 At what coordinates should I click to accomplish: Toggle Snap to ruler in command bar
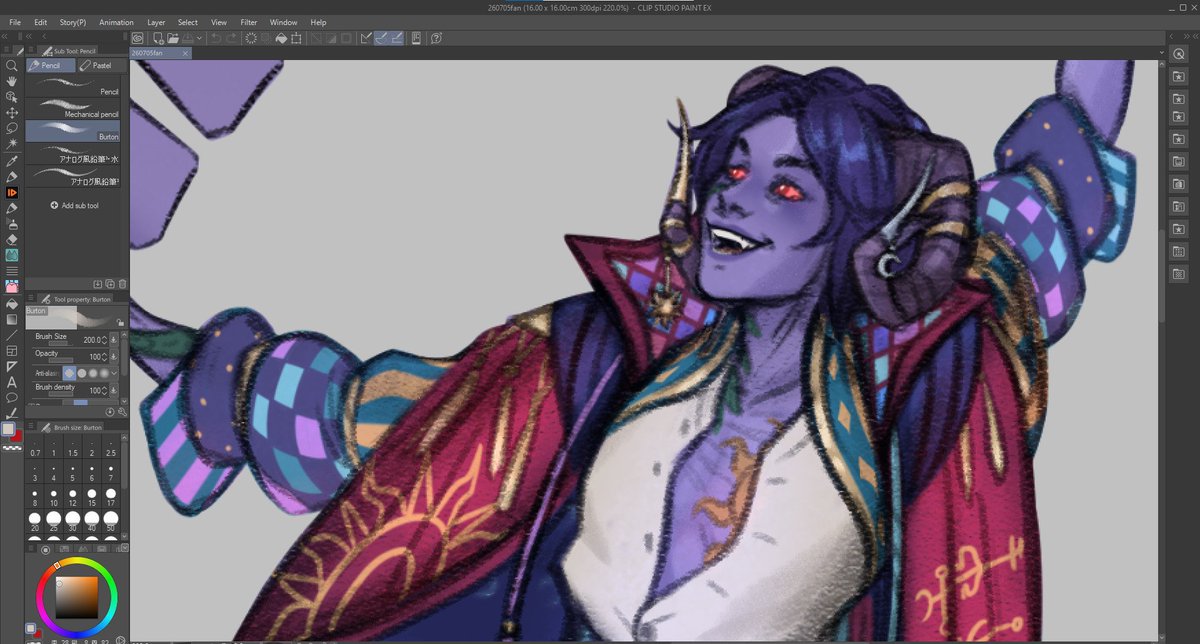[x=366, y=38]
